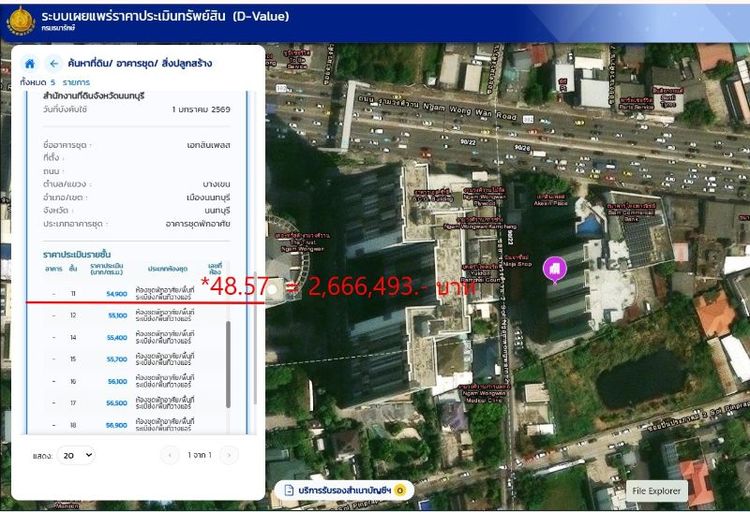Click the ค้นหาที่ดิน/ อาคารชุด/ สิ่งปลูกสร้าง heading
Viewport: 750px width, 512px height.
click(x=140, y=63)
